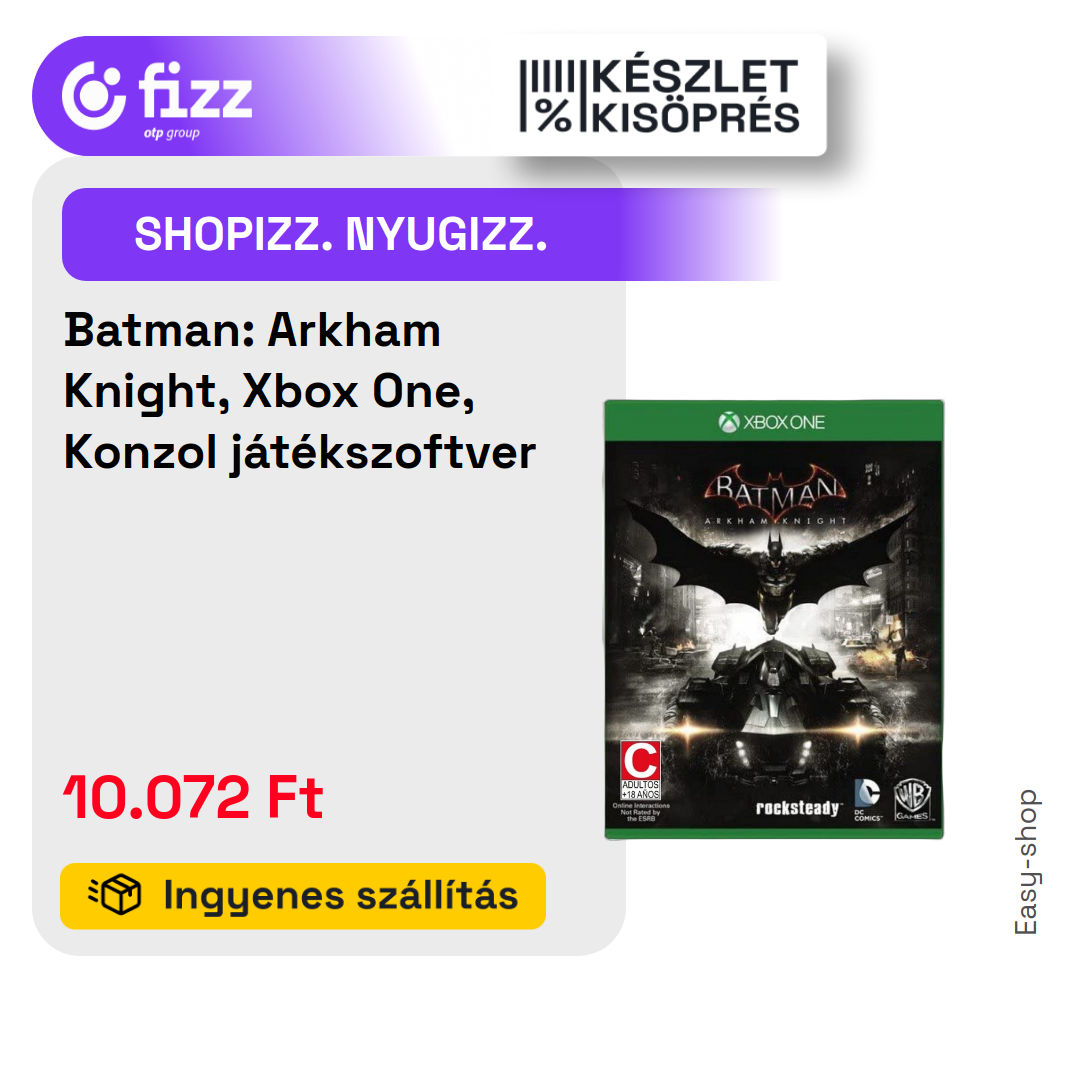Click the DC Comics logo
Viewport: 1080px width, 1080px height.
click(868, 800)
